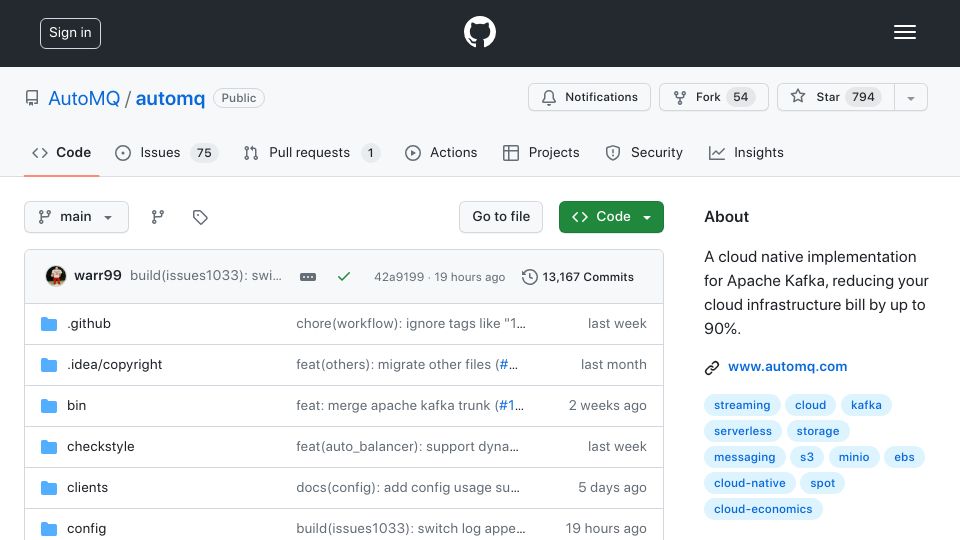Click the GitHub octocat logo
Image resolution: width=960 pixels, height=540 pixels.
[479, 32]
